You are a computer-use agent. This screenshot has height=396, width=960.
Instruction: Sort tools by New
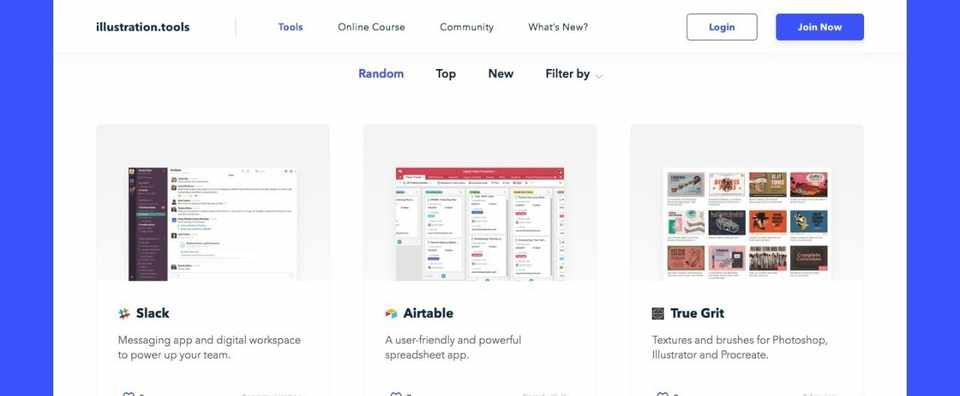point(500,73)
